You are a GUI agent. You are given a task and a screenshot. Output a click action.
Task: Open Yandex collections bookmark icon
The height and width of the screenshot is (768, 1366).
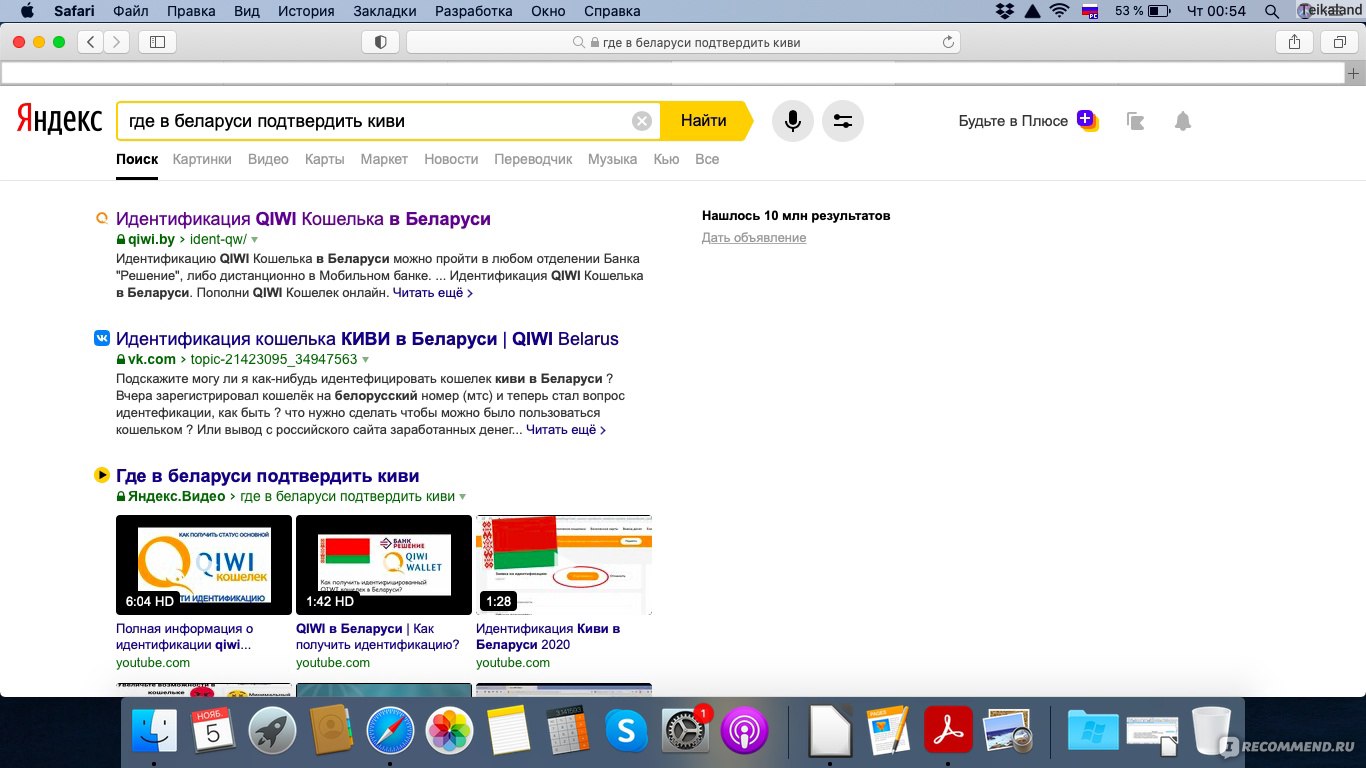[x=1135, y=121]
